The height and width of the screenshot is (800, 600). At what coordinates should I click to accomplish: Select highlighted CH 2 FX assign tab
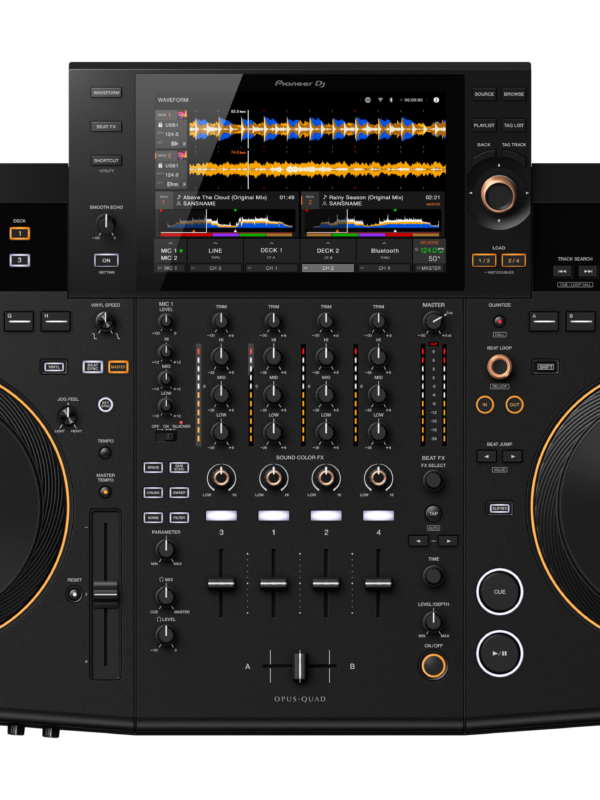pyautogui.click(x=328, y=268)
